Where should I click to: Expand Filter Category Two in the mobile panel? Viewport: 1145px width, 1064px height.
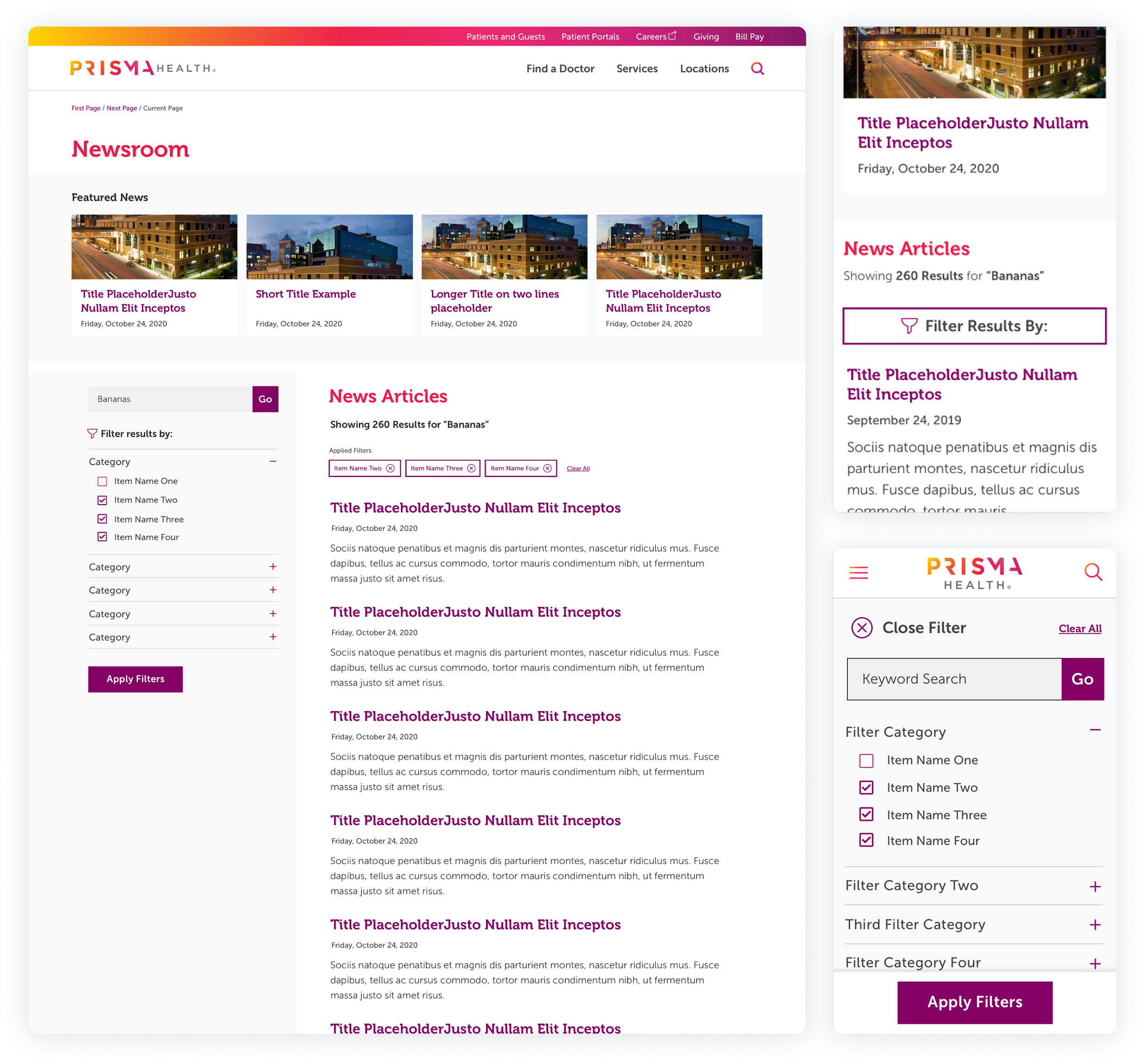(1095, 886)
